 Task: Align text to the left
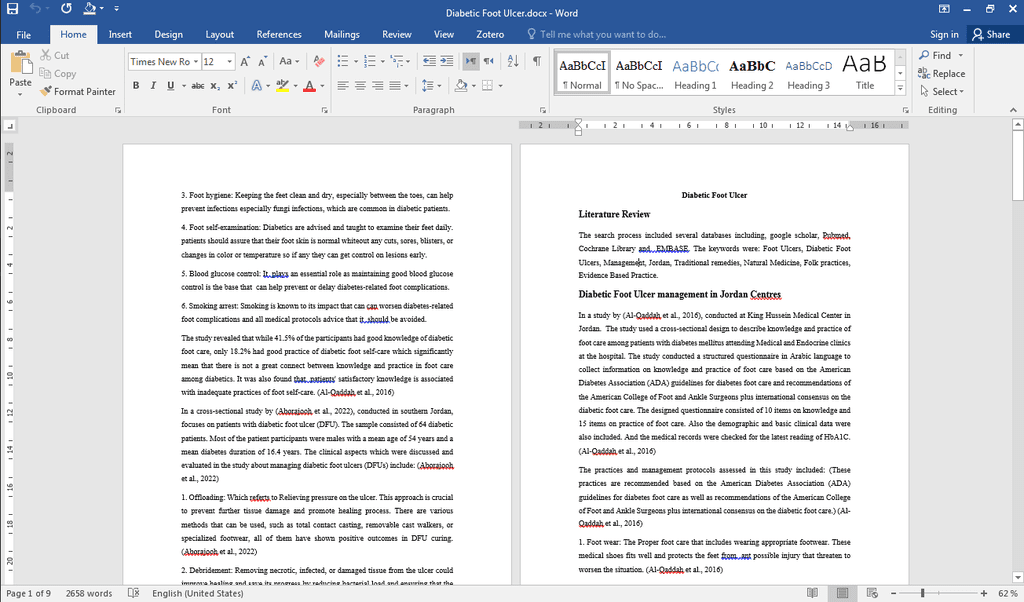tap(343, 86)
